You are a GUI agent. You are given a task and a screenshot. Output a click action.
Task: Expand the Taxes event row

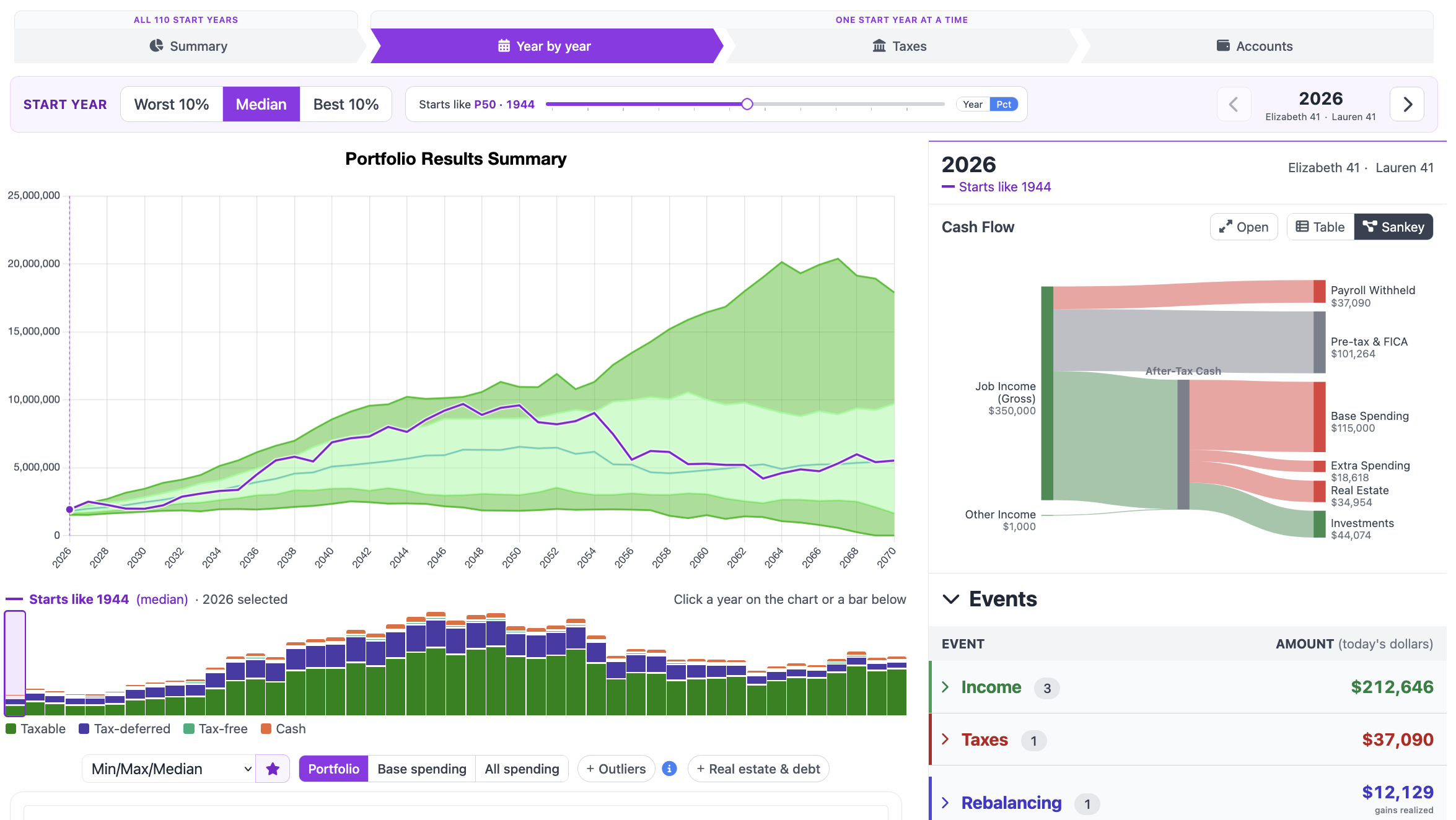click(x=1188, y=739)
